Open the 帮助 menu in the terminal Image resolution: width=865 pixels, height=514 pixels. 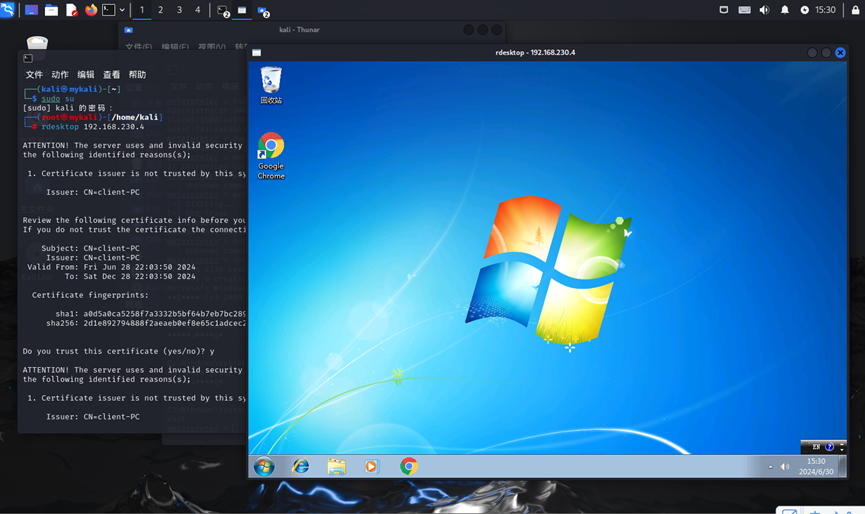tap(137, 74)
